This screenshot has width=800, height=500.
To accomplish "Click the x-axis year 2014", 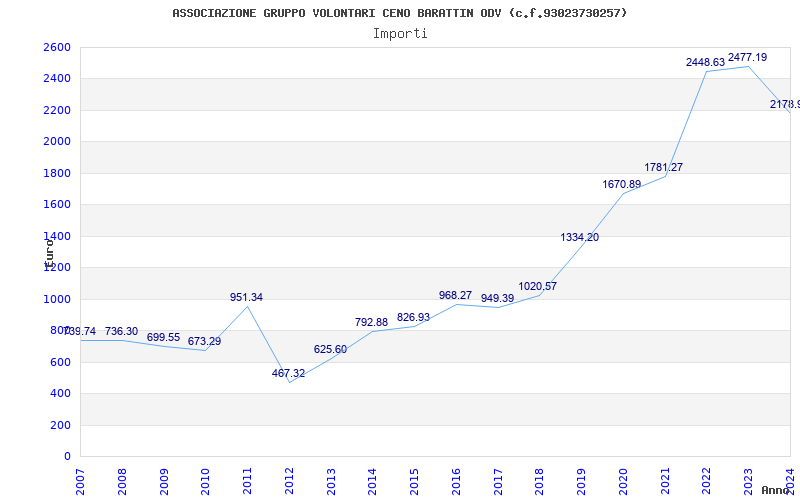I will pos(372,482).
